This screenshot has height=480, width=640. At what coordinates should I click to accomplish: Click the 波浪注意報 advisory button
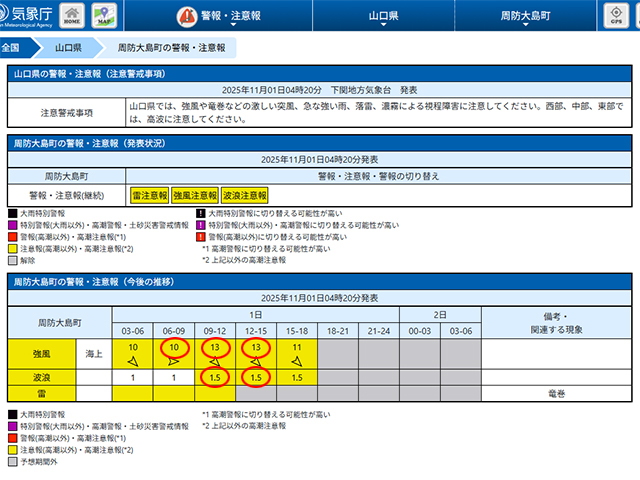243,196
